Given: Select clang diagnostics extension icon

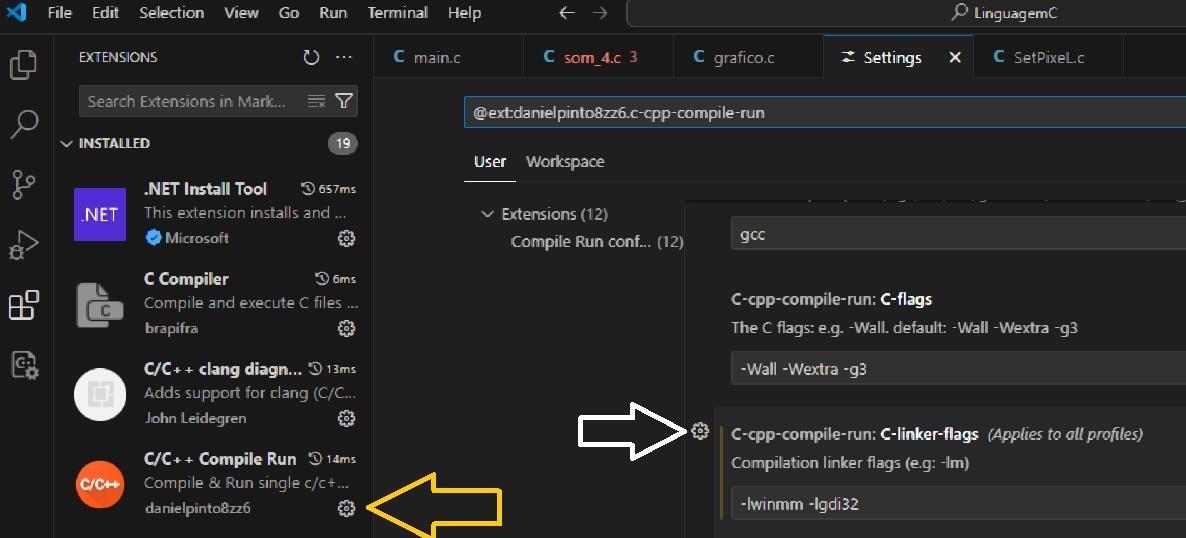Looking at the screenshot, I should tap(100, 394).
